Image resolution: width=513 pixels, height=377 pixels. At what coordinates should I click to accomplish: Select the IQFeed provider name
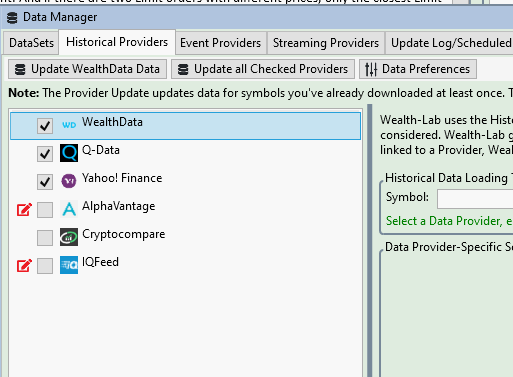pos(100,262)
